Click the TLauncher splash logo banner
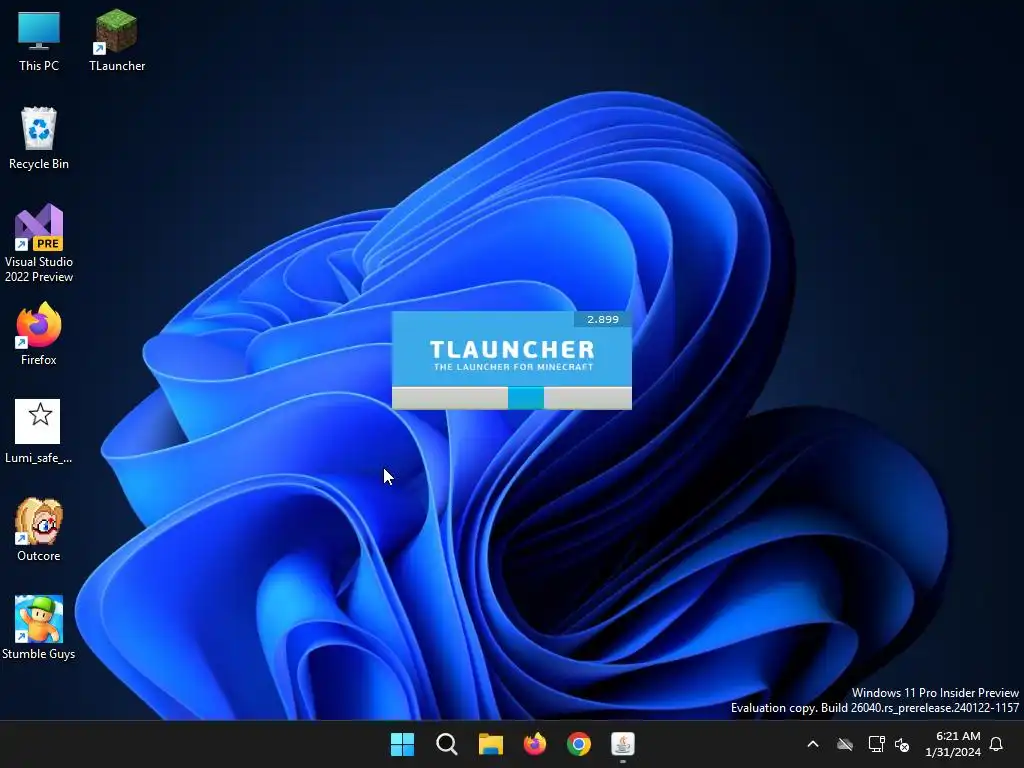The height and width of the screenshot is (768, 1024). point(512,349)
